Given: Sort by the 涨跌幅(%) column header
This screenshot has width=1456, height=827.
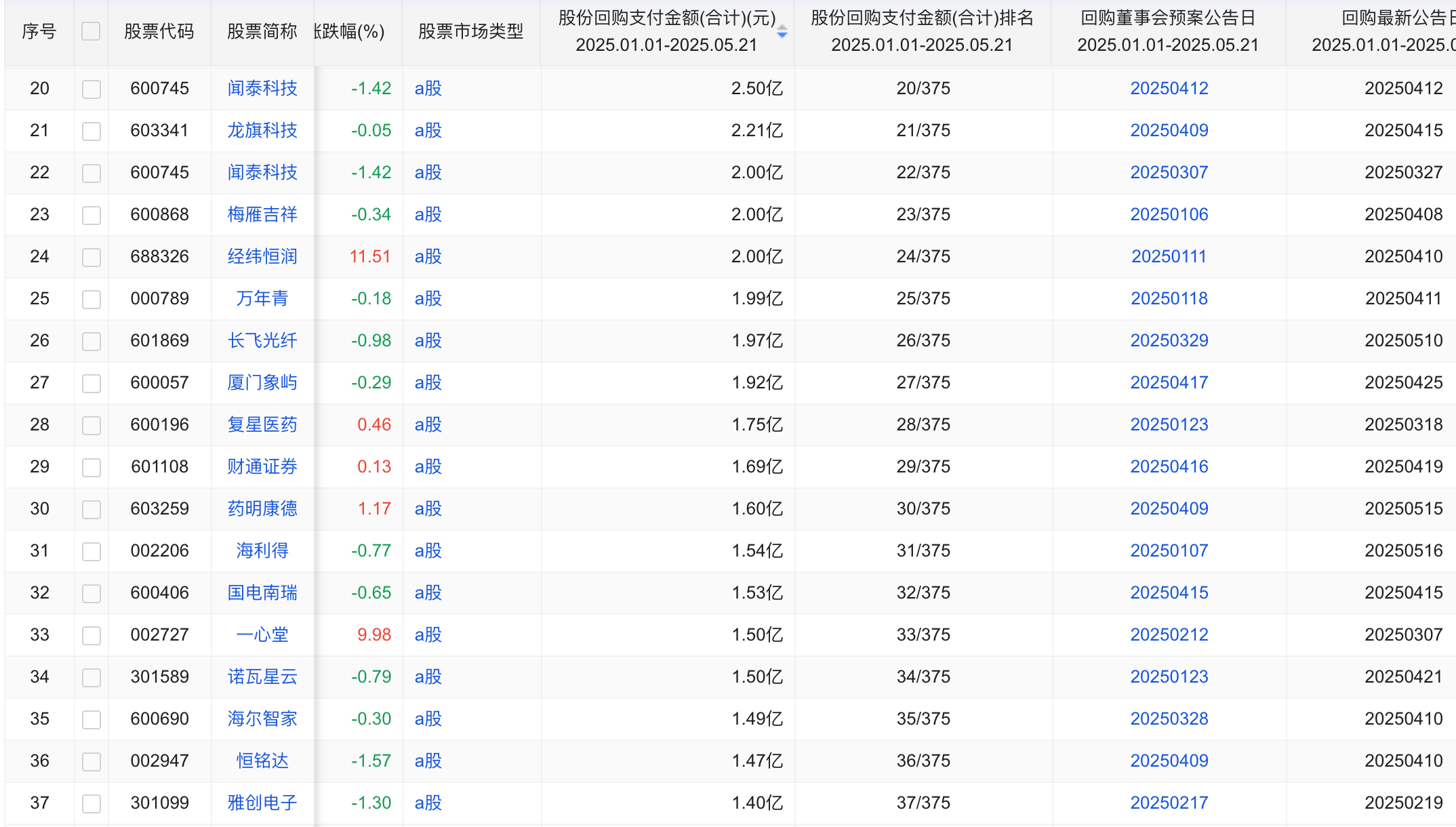Looking at the screenshot, I should click(350, 31).
